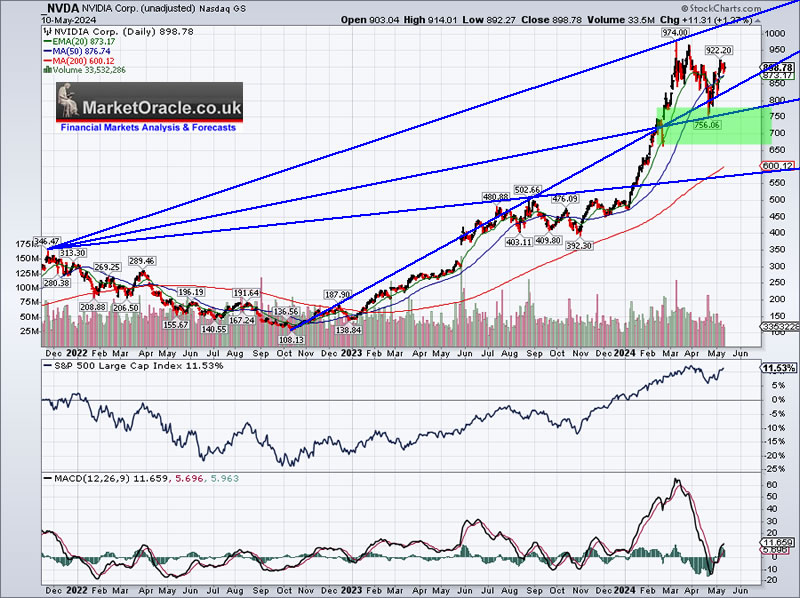The image size is (800, 598).
Task: Click the 313.30 price label
Action: [x=72, y=253]
